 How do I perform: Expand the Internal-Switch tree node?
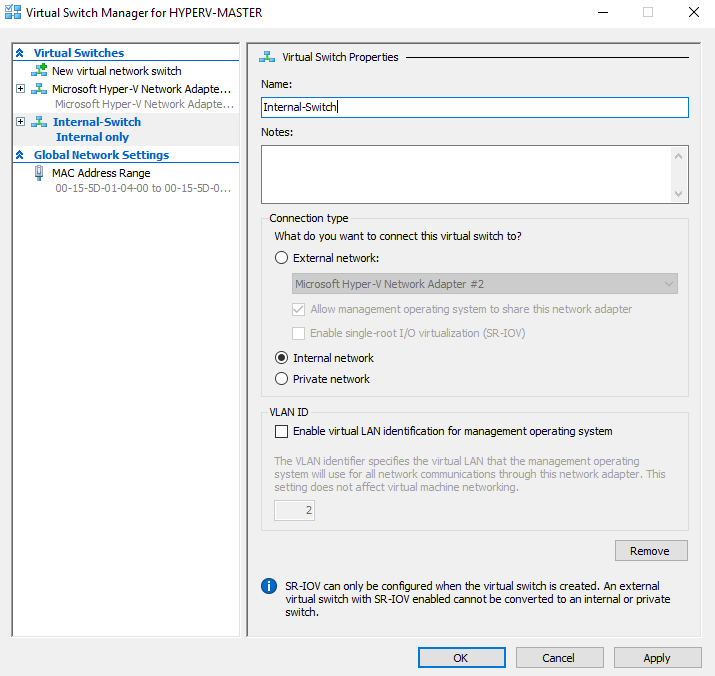(21, 122)
